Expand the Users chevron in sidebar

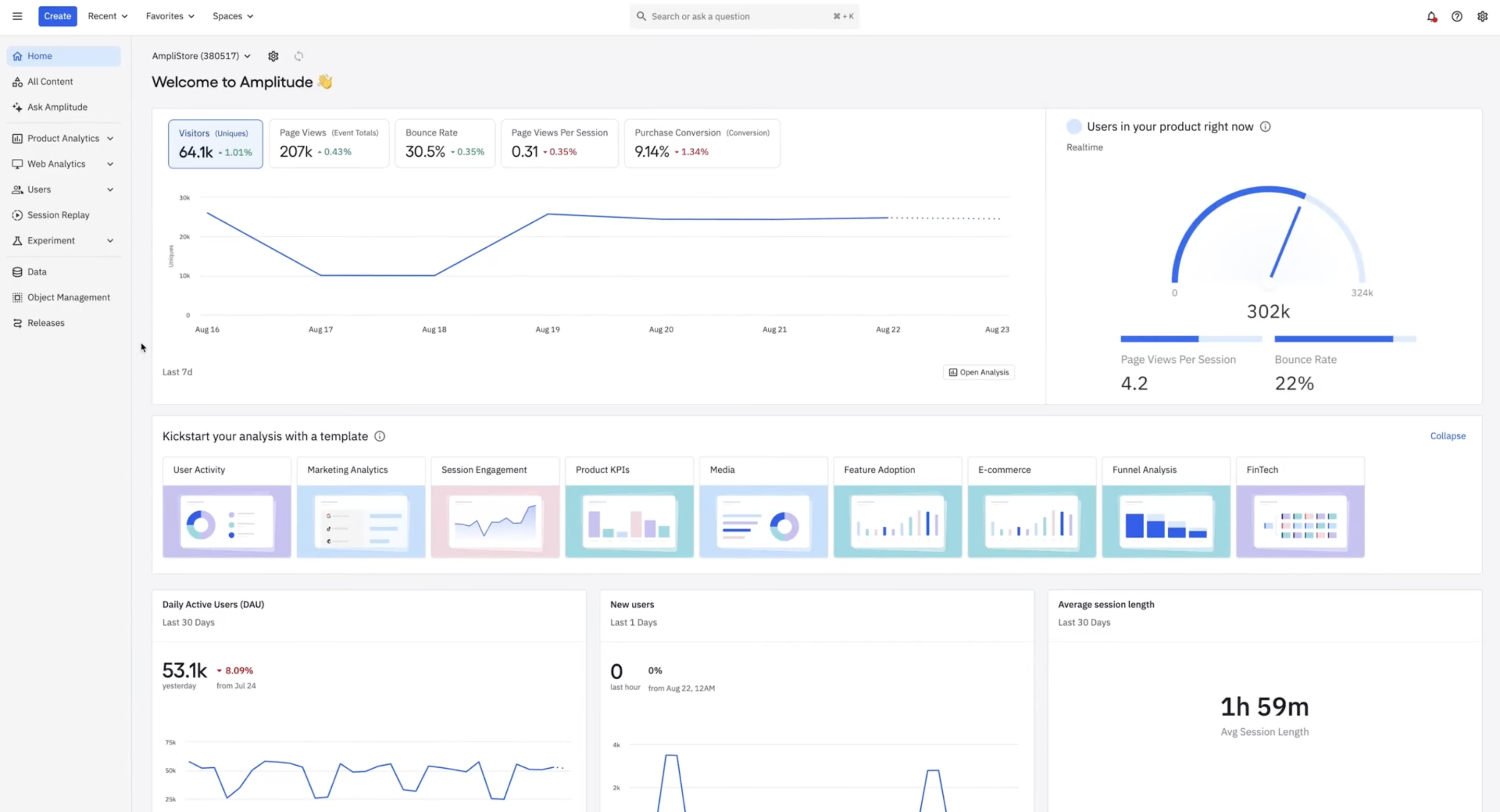[x=110, y=190]
